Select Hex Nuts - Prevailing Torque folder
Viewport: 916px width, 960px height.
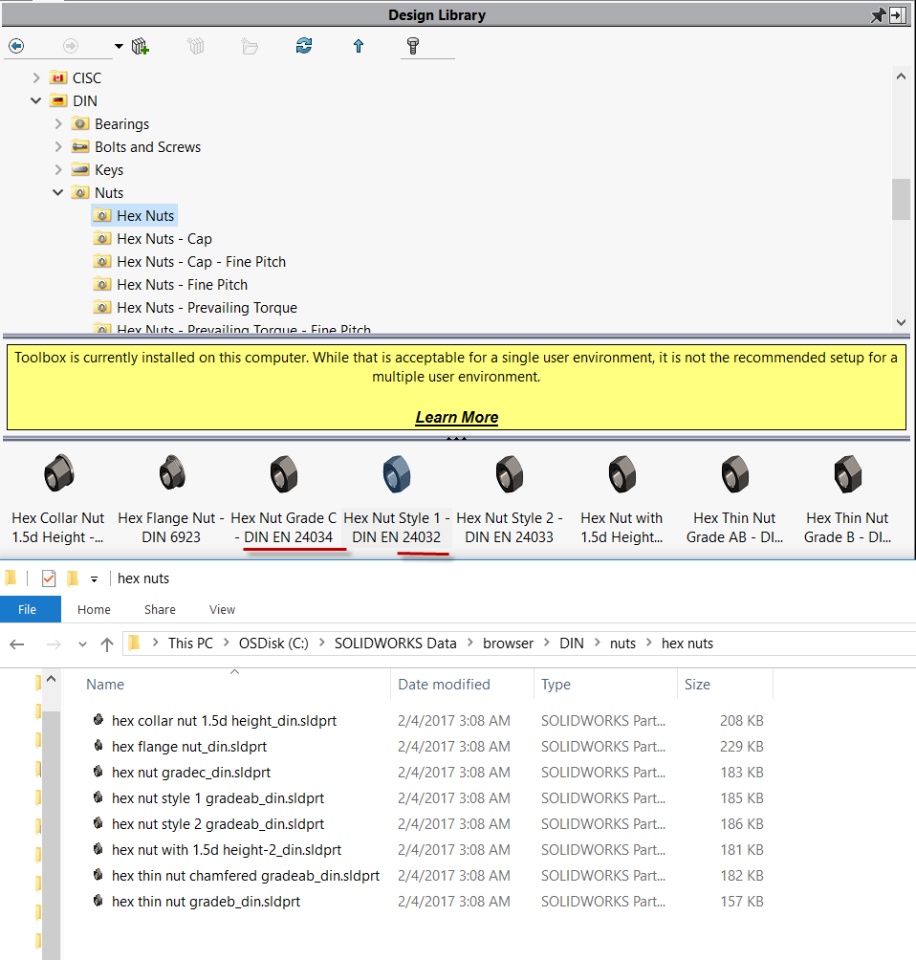206,307
